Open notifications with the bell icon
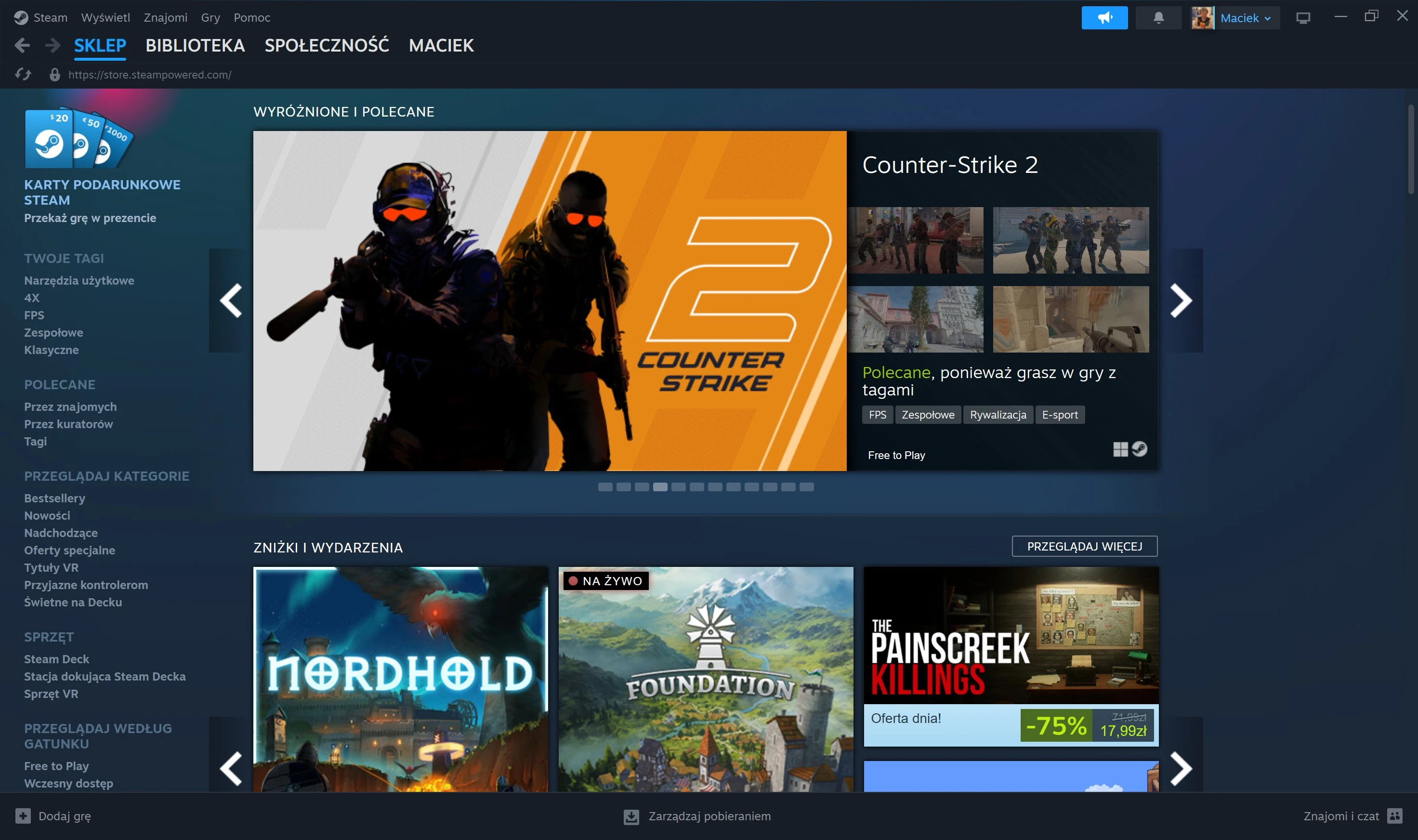The image size is (1418, 840). click(1158, 17)
